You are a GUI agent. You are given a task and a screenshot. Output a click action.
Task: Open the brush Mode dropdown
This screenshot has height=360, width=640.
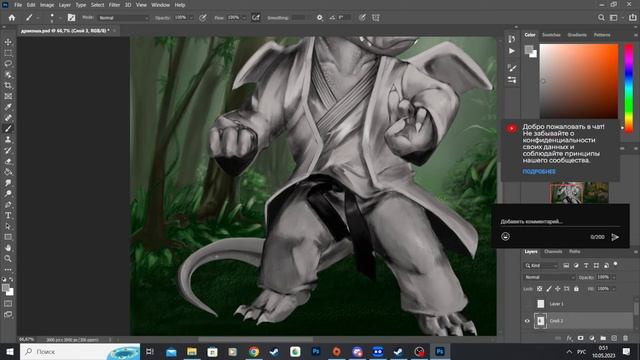tap(124, 18)
